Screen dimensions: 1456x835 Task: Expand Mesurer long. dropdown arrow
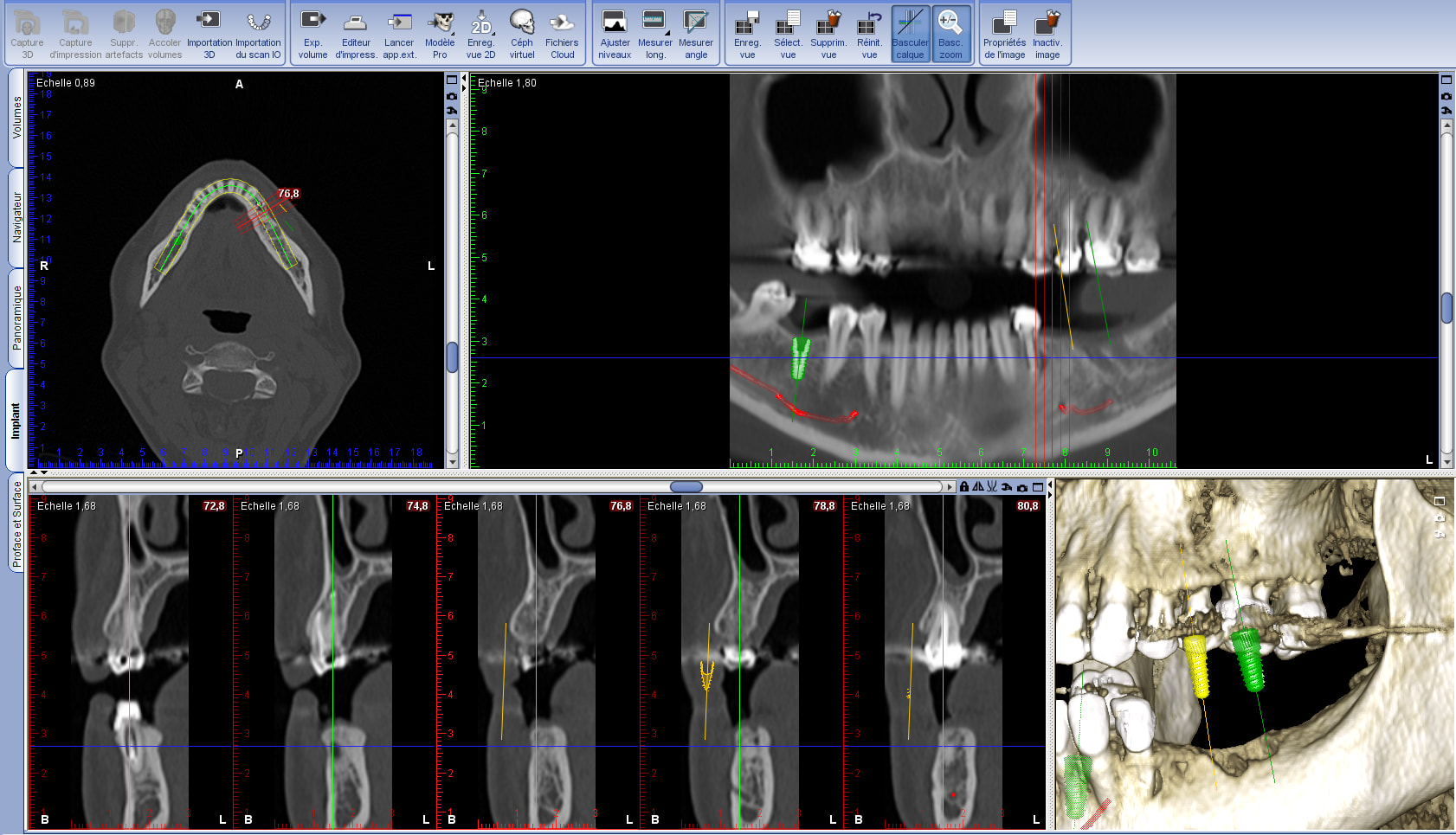pyautogui.click(x=667, y=33)
